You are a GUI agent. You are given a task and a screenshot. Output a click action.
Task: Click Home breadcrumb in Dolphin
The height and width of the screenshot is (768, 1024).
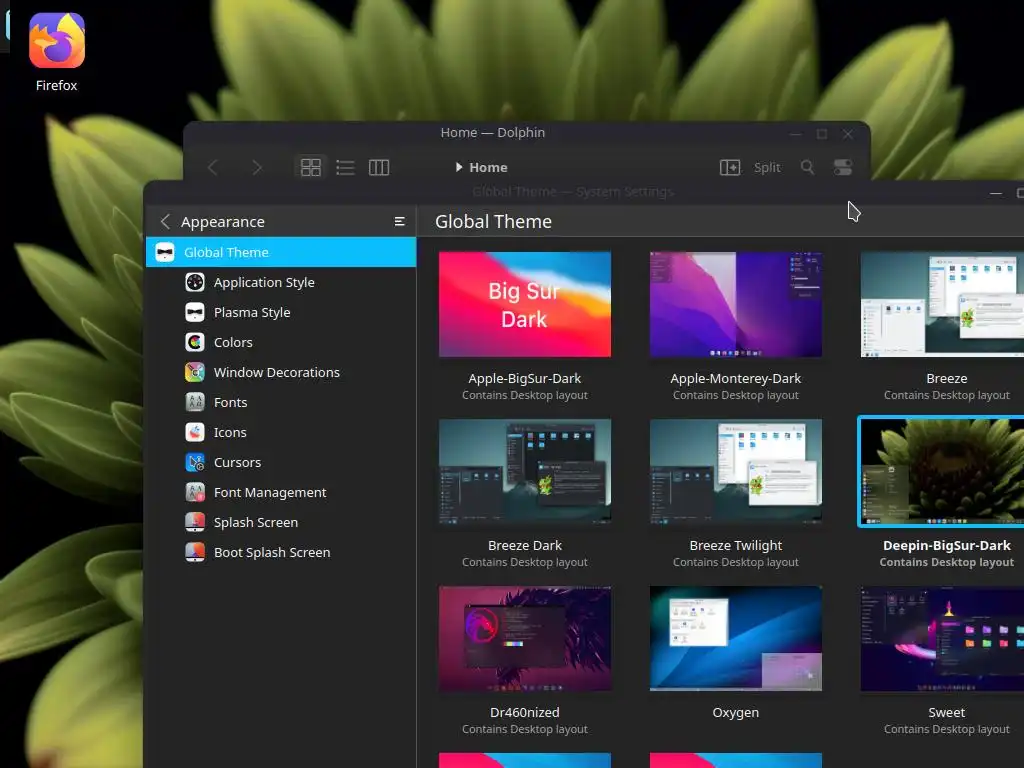tap(488, 168)
